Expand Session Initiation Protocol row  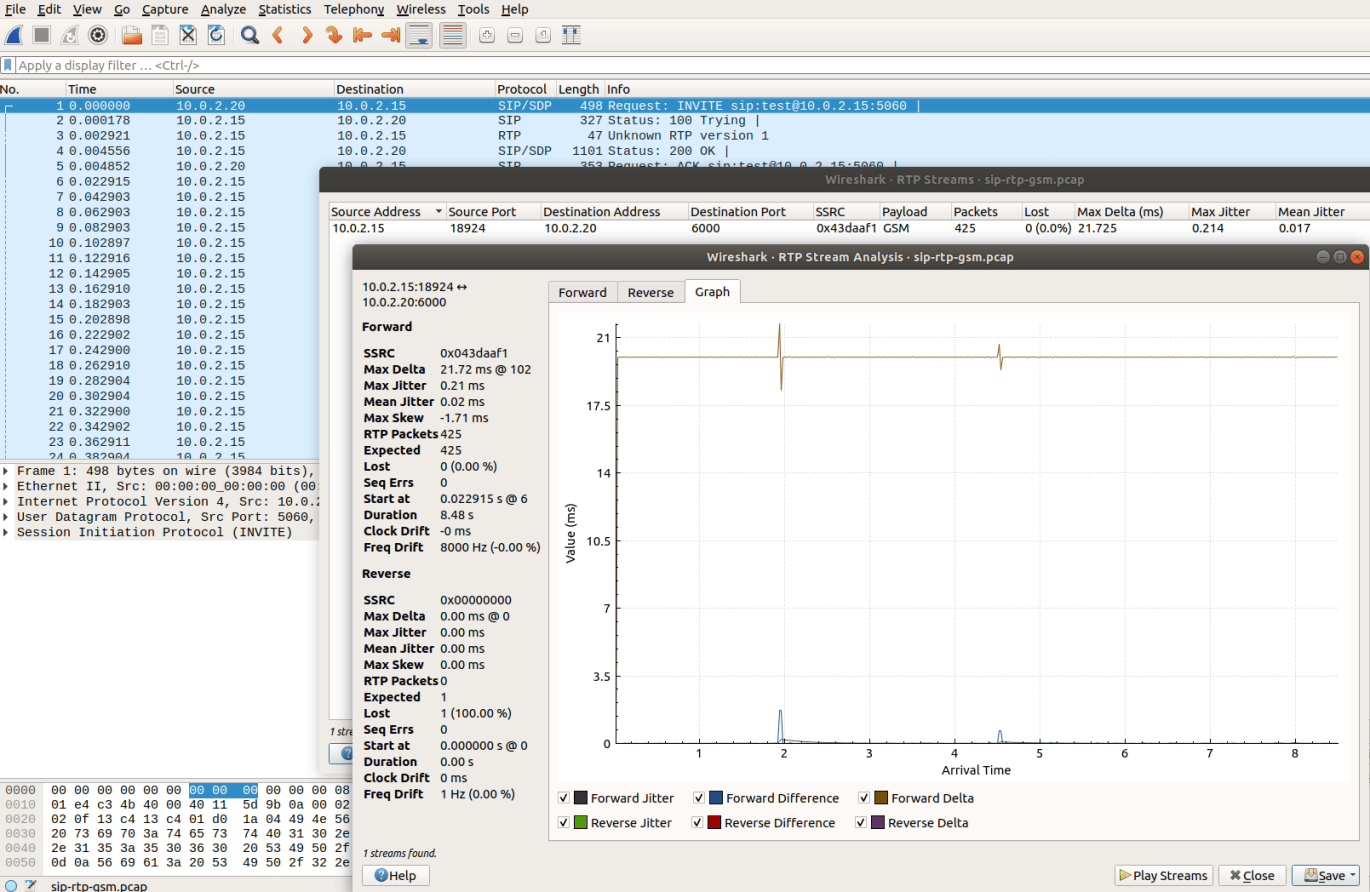7,532
